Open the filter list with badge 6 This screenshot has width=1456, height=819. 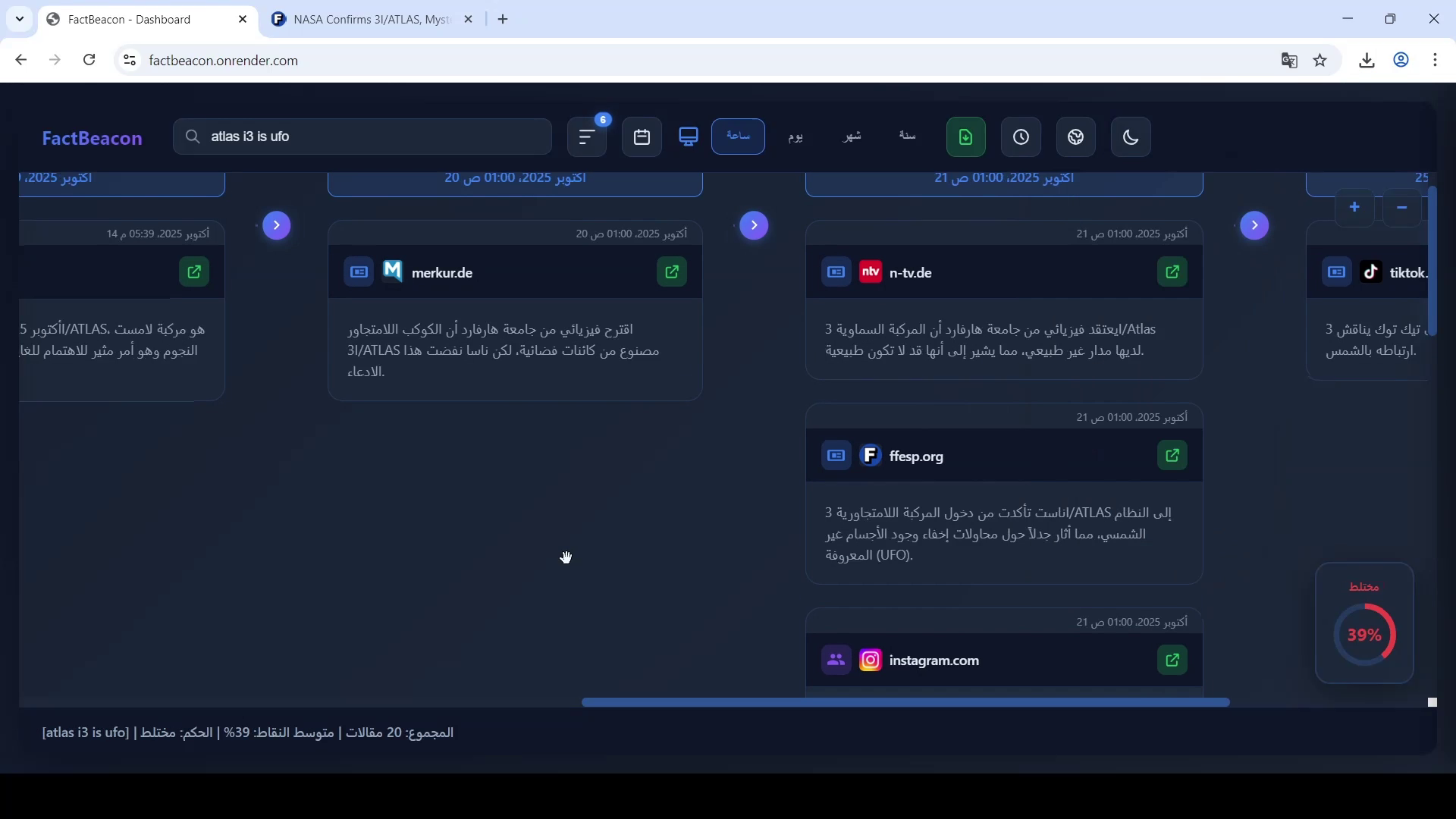coord(587,137)
